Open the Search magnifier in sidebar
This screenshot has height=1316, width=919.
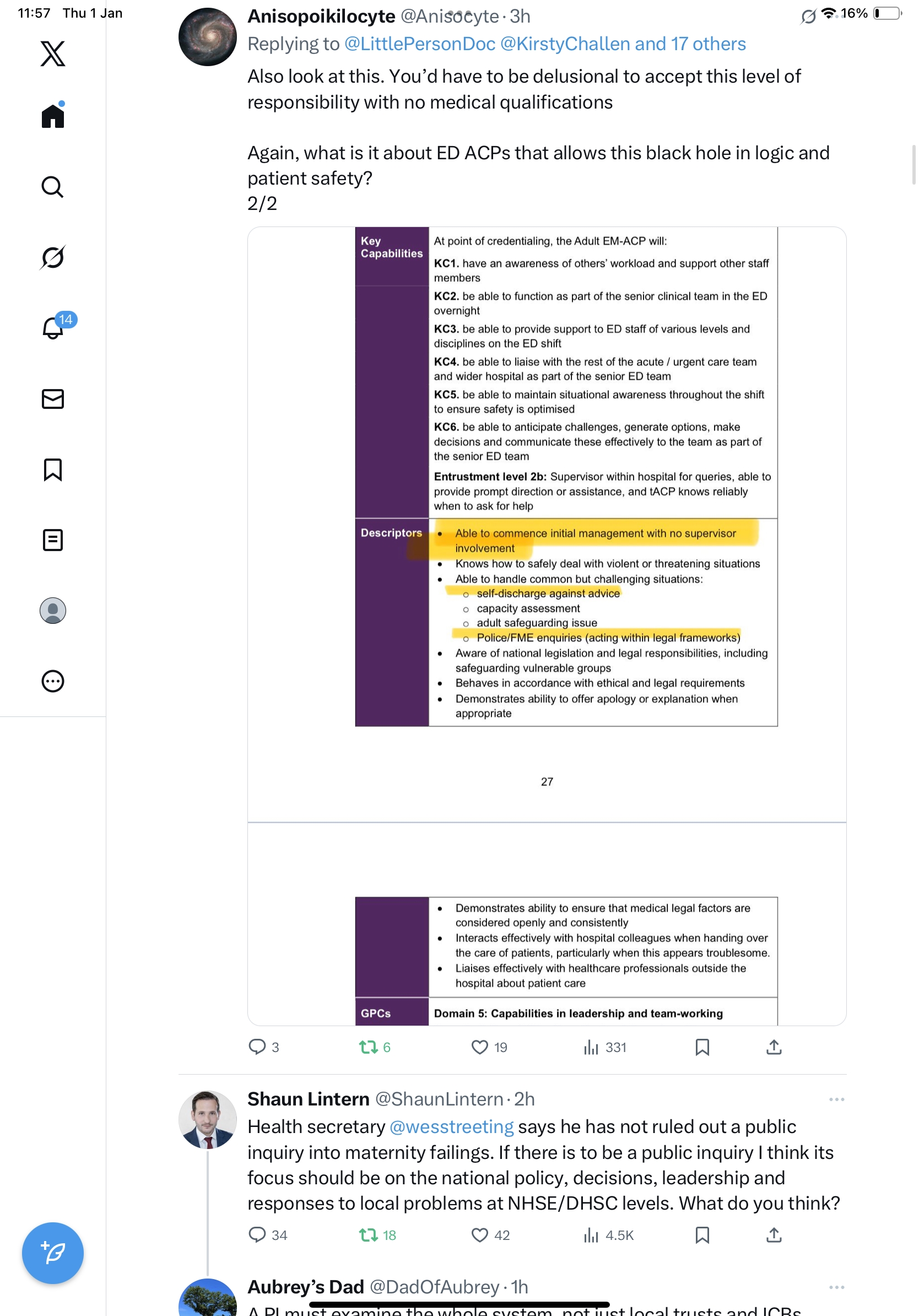pyautogui.click(x=53, y=187)
